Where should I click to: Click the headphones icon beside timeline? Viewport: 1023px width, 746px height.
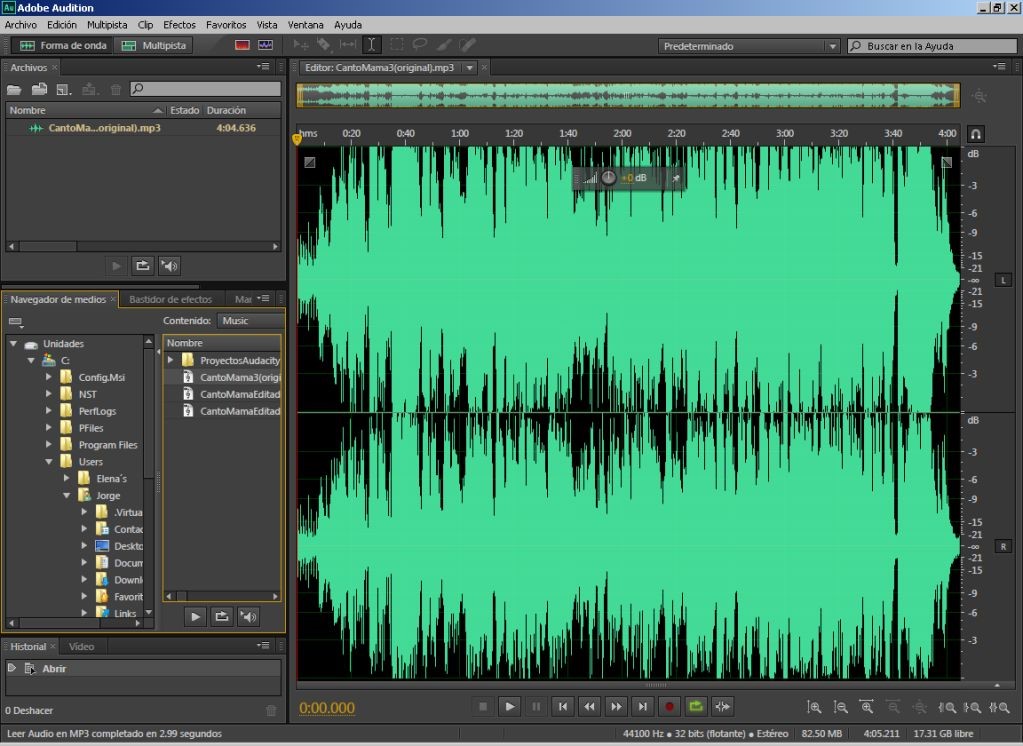click(976, 134)
